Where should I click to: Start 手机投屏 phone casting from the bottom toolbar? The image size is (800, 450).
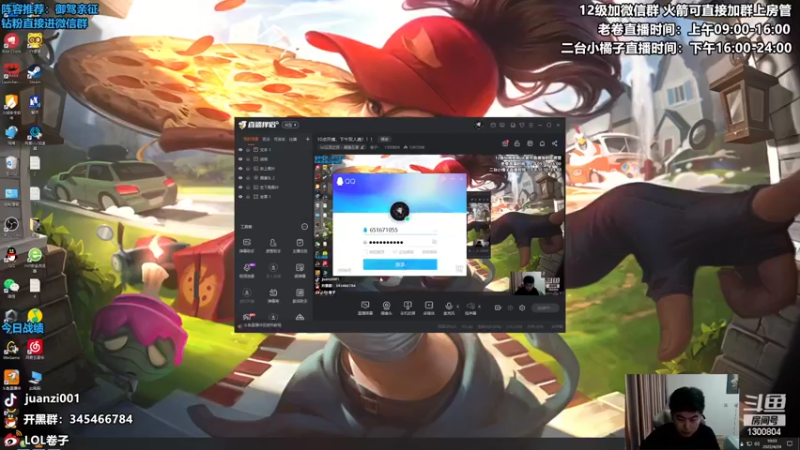point(408,308)
